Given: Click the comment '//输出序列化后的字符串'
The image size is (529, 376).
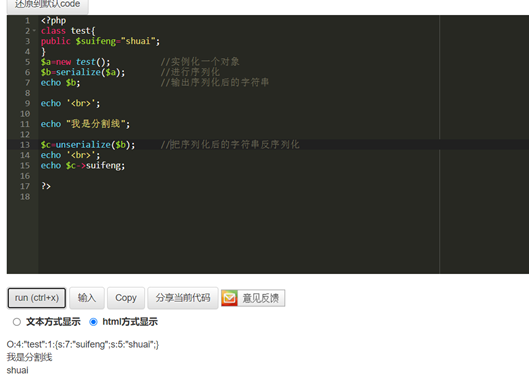Looking at the screenshot, I should coord(215,83).
